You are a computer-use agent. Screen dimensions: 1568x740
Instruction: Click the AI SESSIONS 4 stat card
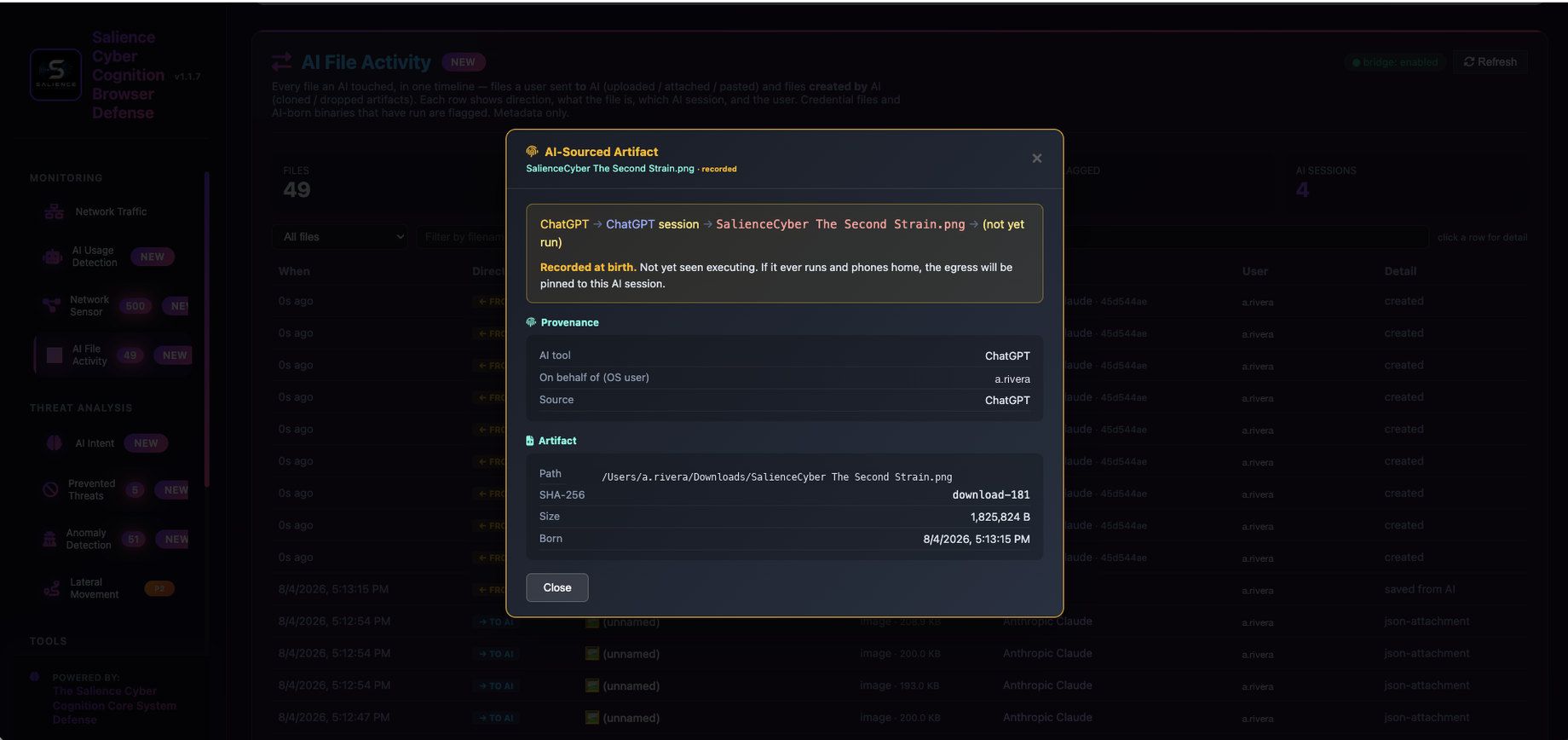1406,182
